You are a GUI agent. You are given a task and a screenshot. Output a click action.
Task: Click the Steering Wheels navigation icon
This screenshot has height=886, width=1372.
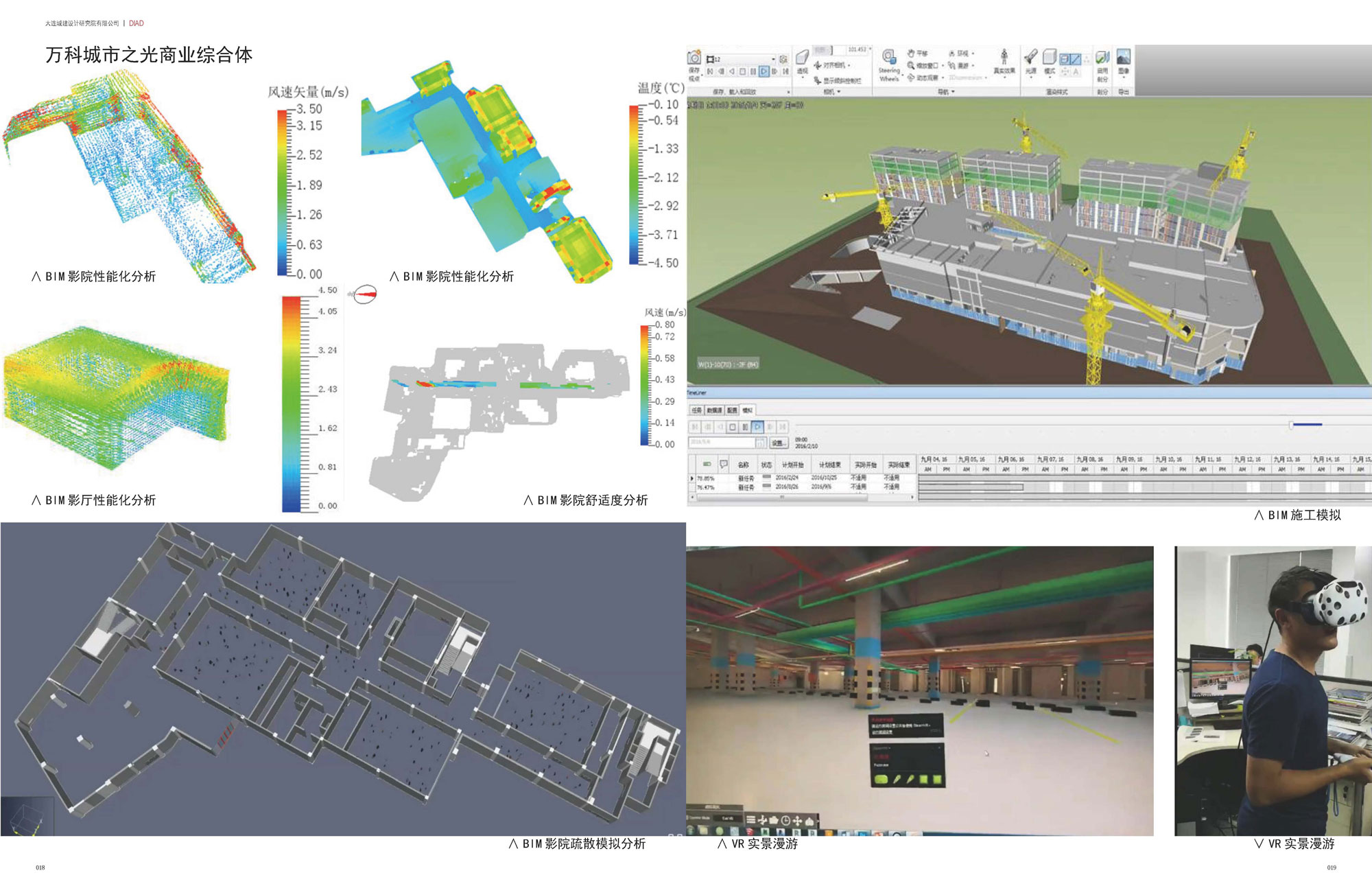pos(889,58)
